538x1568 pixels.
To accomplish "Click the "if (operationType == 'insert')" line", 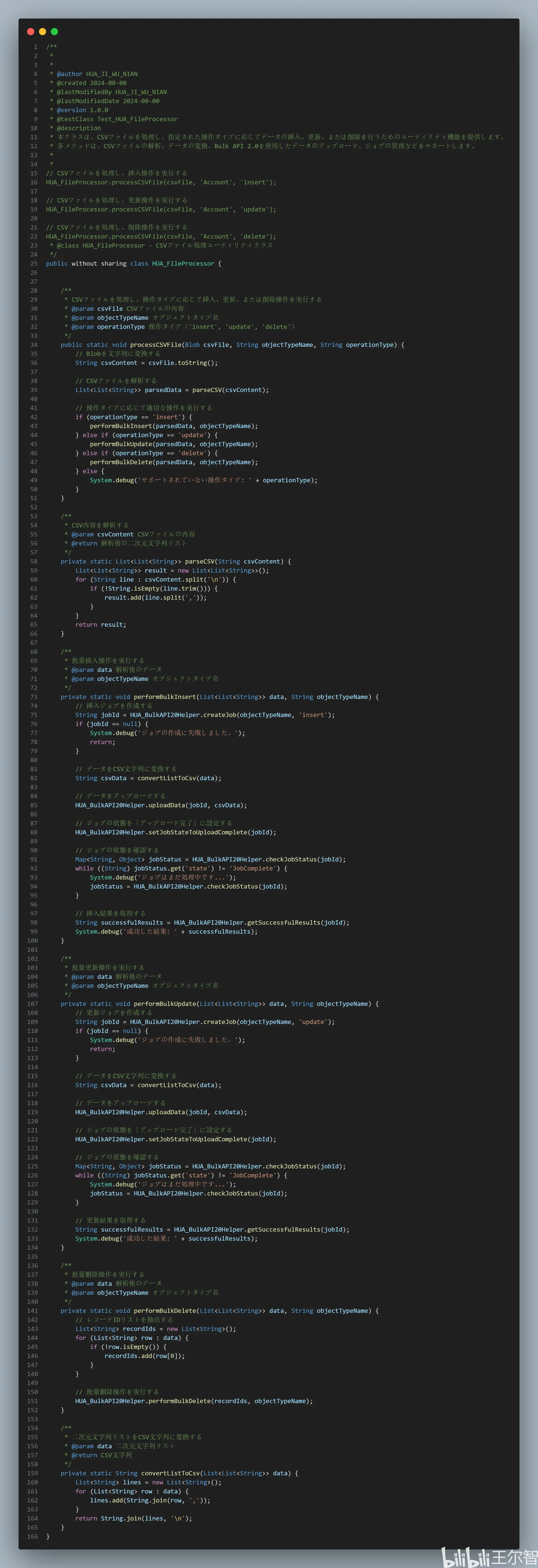I will click(x=134, y=417).
